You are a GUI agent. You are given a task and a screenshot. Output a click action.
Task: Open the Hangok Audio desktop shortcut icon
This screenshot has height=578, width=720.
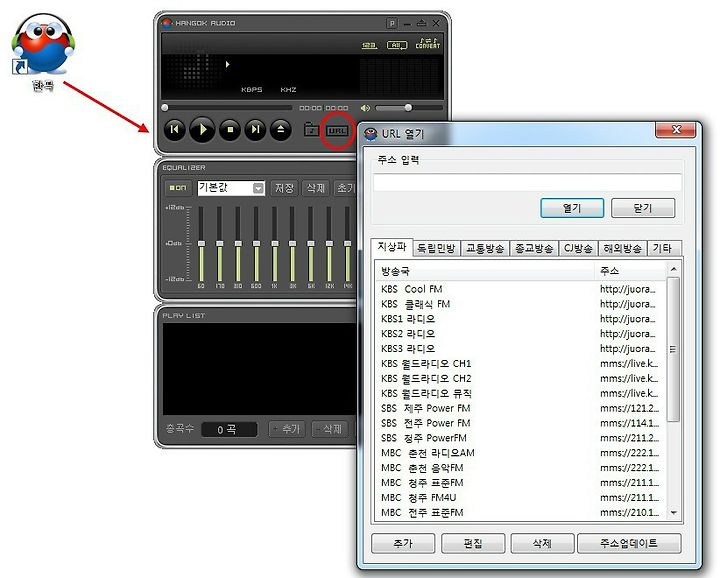[x=43, y=45]
